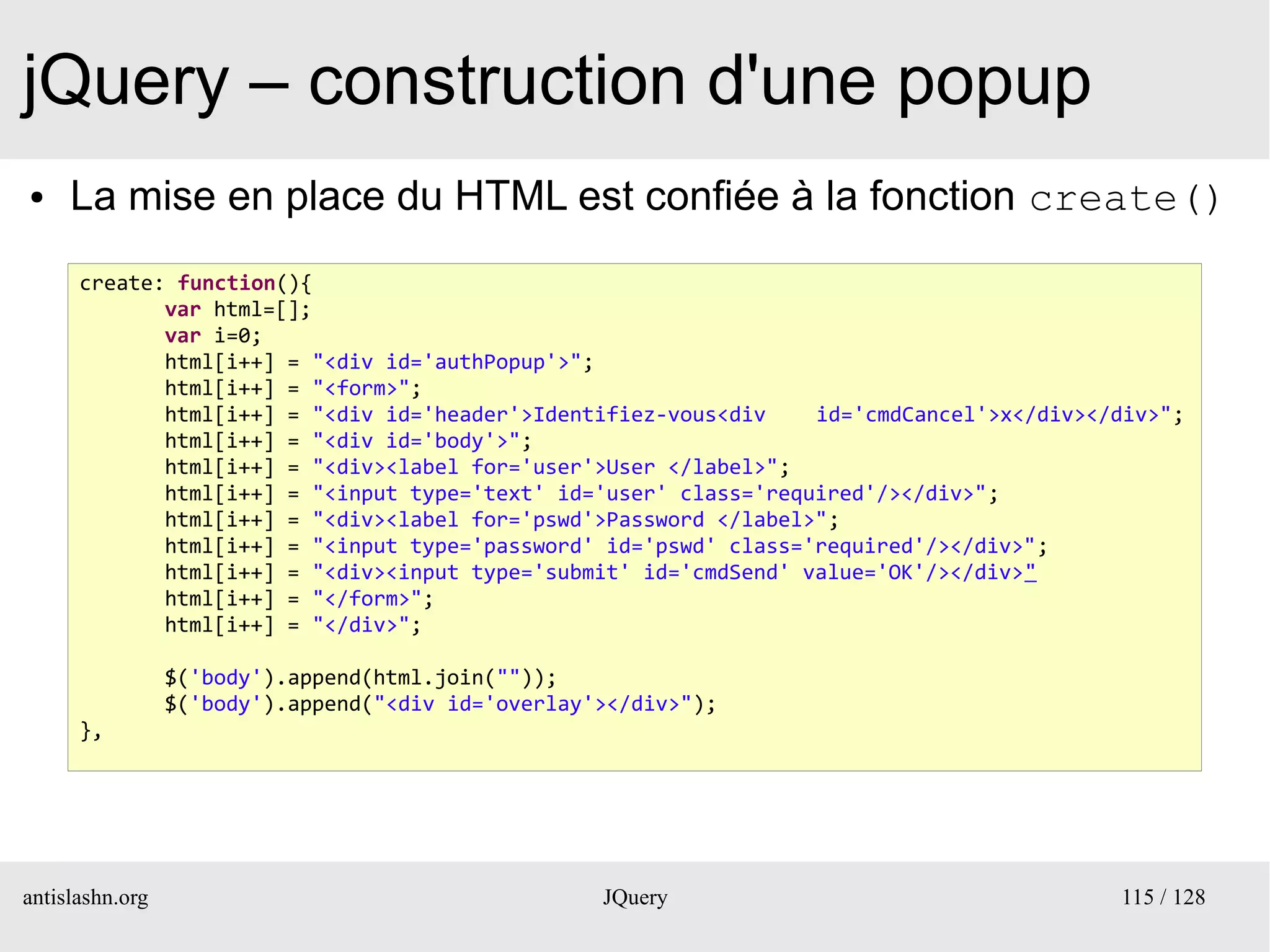Click the string "<div id='authPopup'>"
The height and width of the screenshot is (952, 1270).
click(x=447, y=362)
